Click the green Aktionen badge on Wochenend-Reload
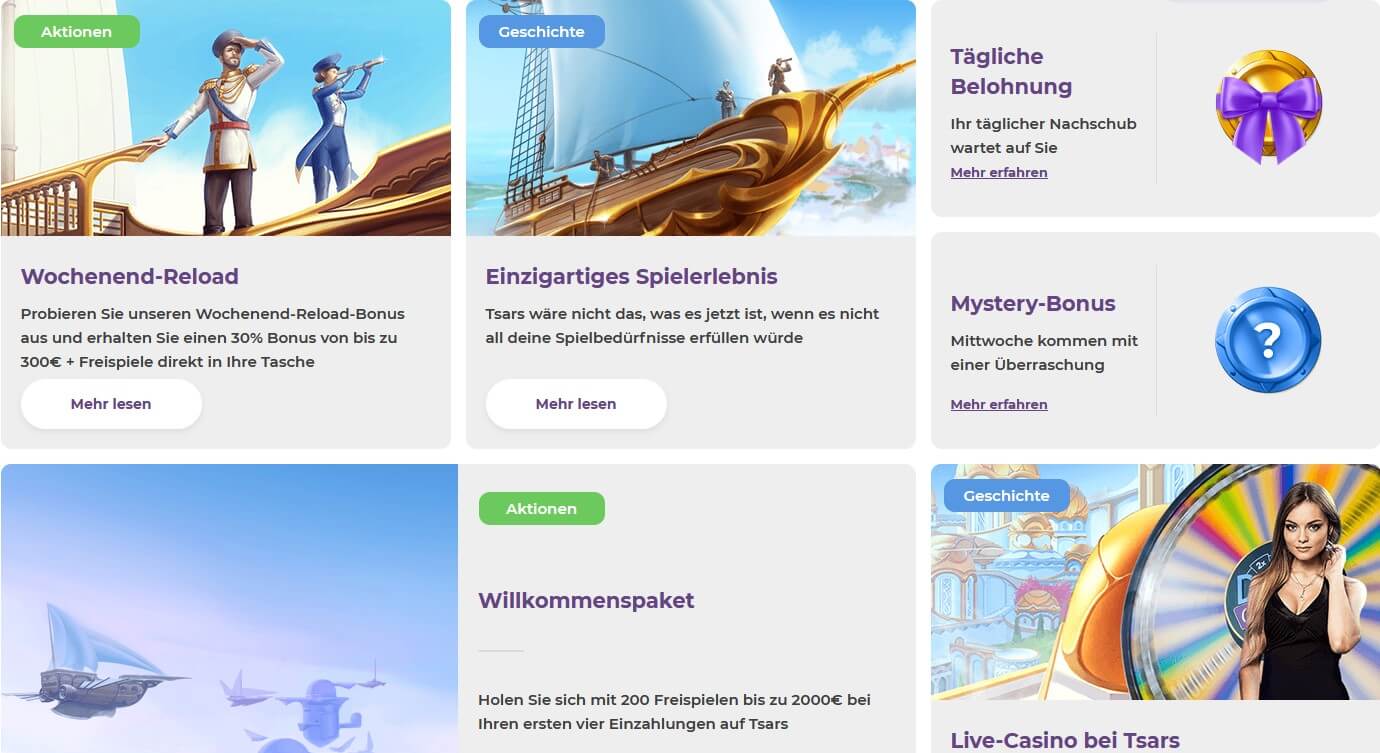 77,32
